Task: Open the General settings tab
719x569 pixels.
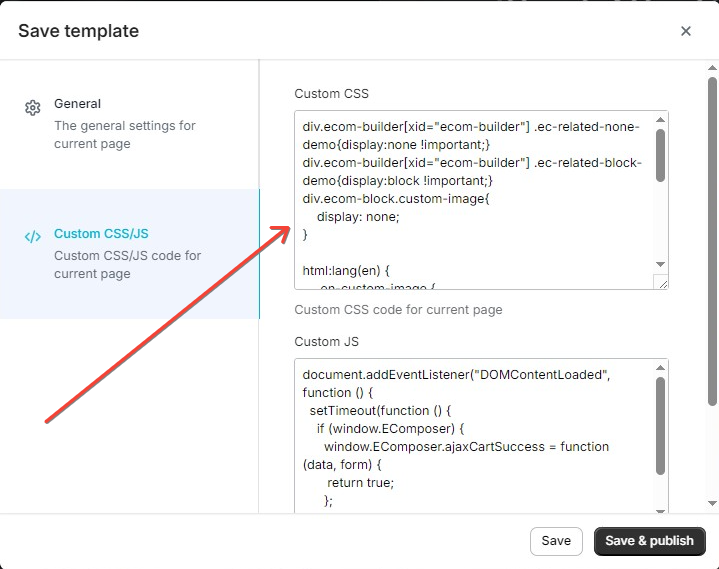Action: (x=78, y=104)
